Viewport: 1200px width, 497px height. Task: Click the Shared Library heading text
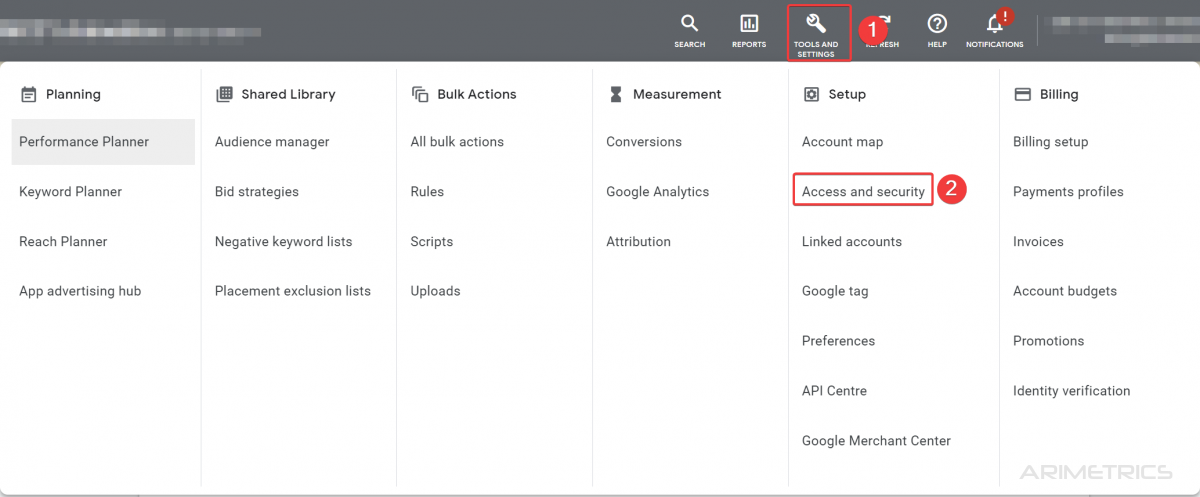tap(288, 94)
